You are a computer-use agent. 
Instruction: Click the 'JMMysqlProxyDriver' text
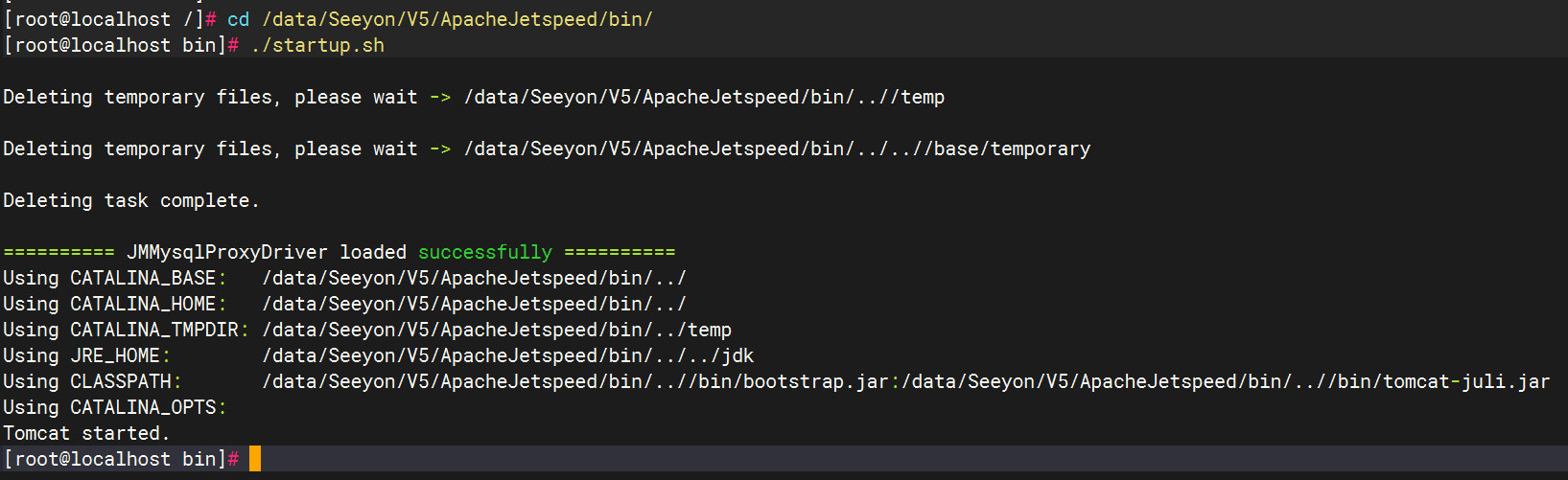point(227,252)
